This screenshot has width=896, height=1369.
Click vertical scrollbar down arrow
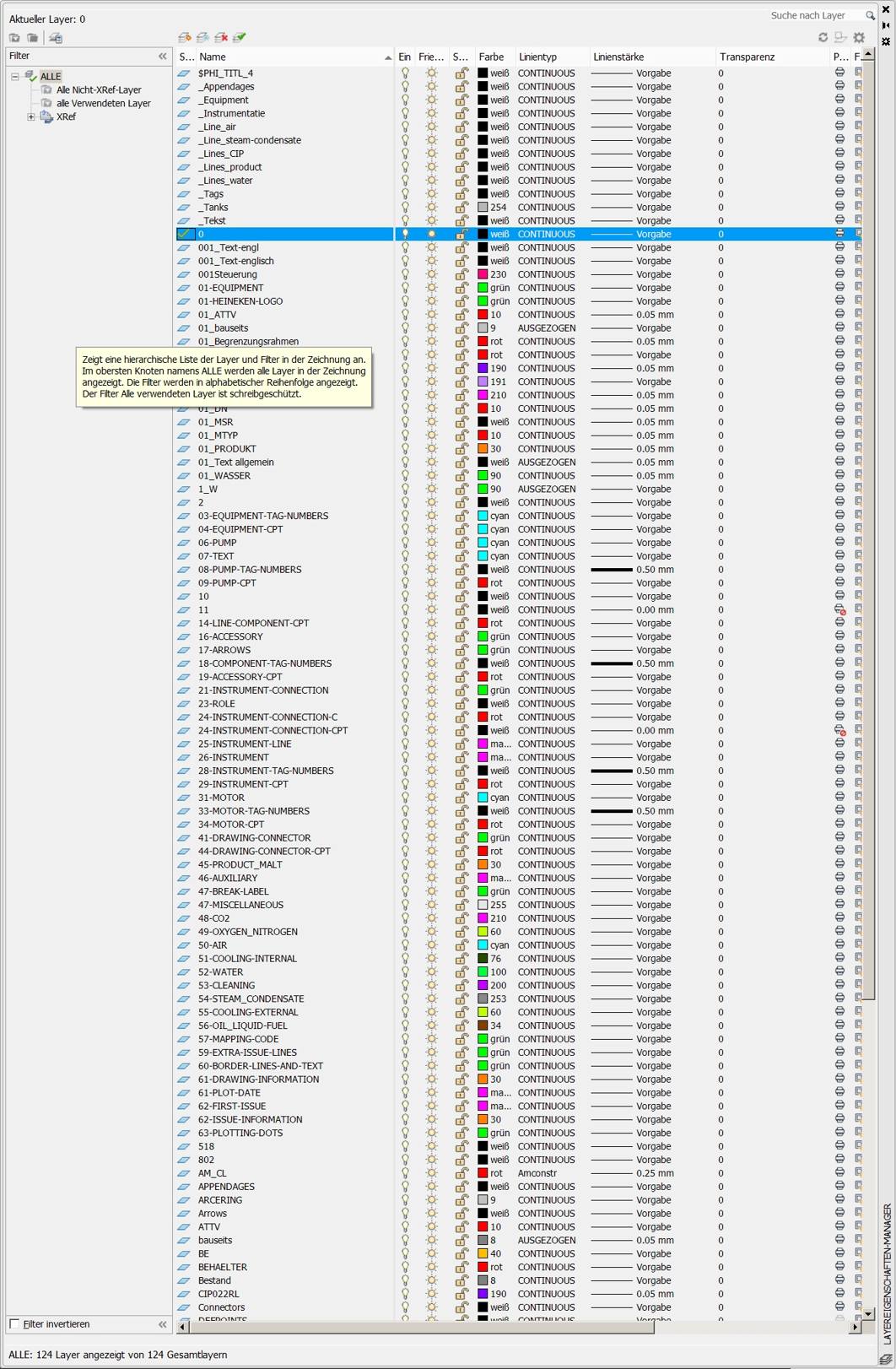coord(869,1313)
